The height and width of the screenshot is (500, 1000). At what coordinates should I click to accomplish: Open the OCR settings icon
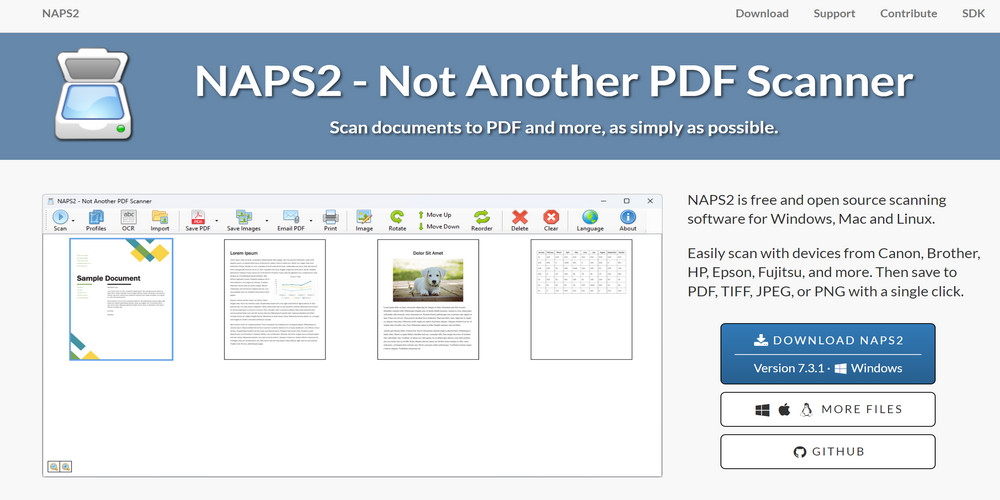pyautogui.click(x=129, y=220)
